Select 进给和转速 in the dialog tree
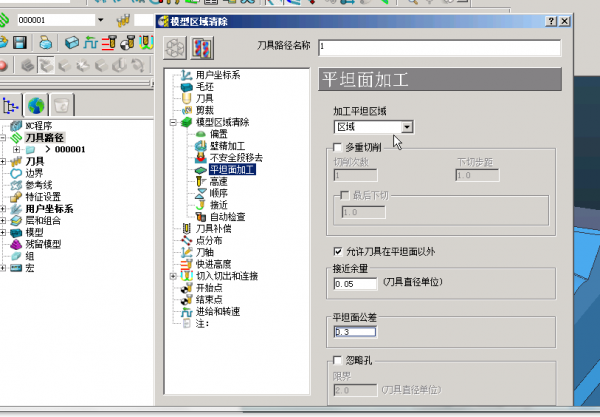Screen dimensions: 600x417 (218, 312)
